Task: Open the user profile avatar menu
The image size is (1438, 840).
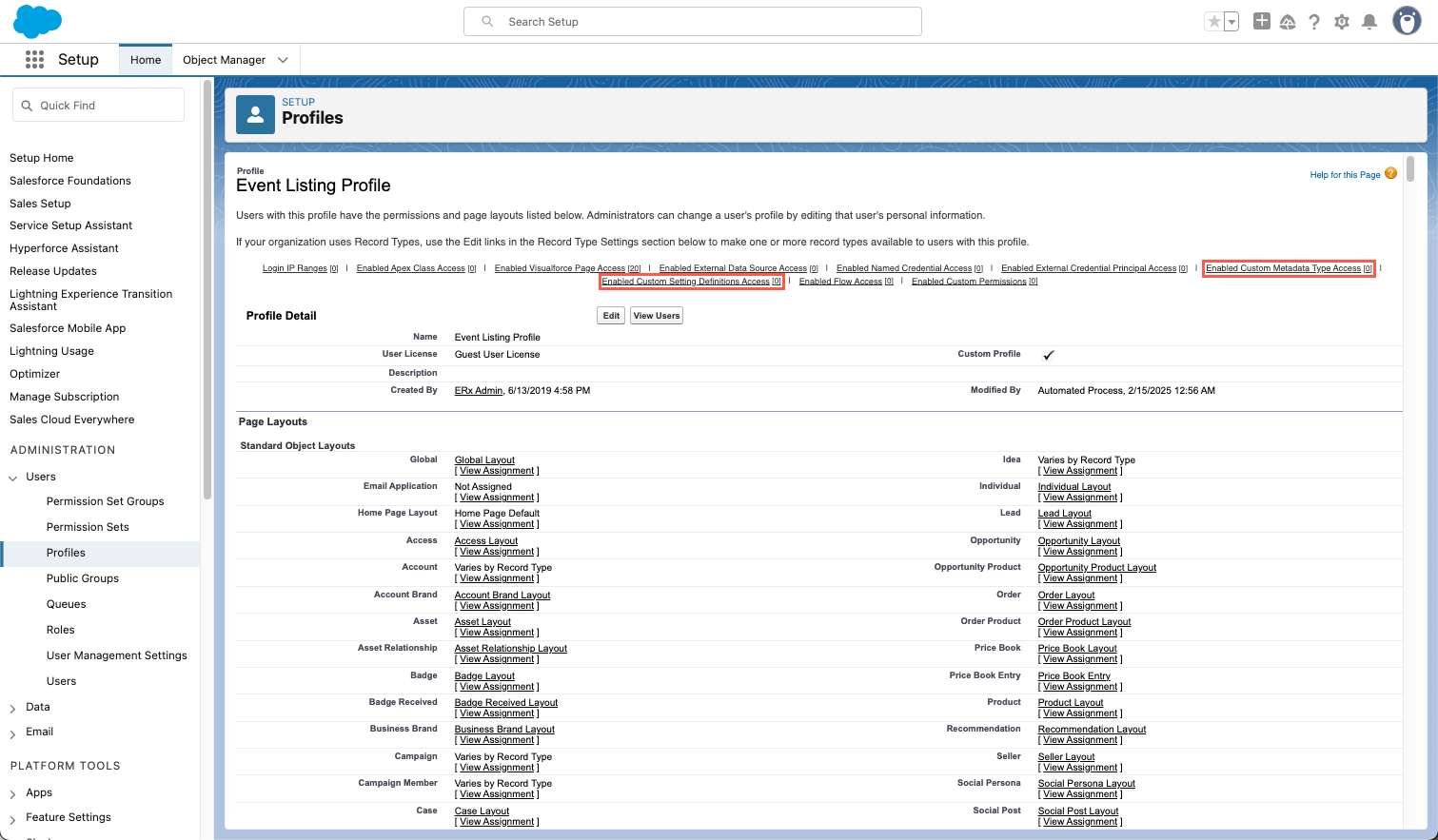Action: tap(1406, 21)
